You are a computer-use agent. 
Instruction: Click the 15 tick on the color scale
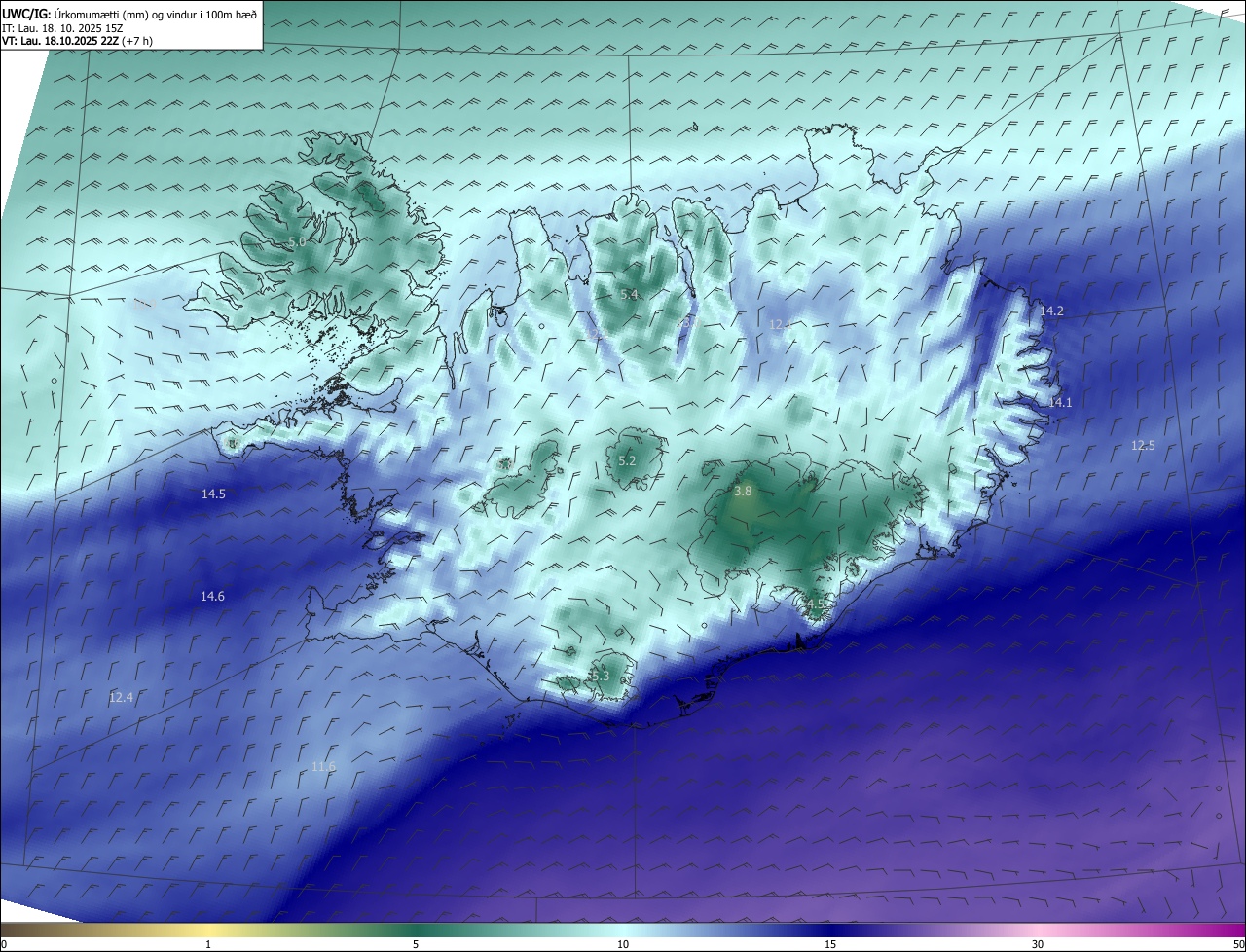(x=830, y=944)
